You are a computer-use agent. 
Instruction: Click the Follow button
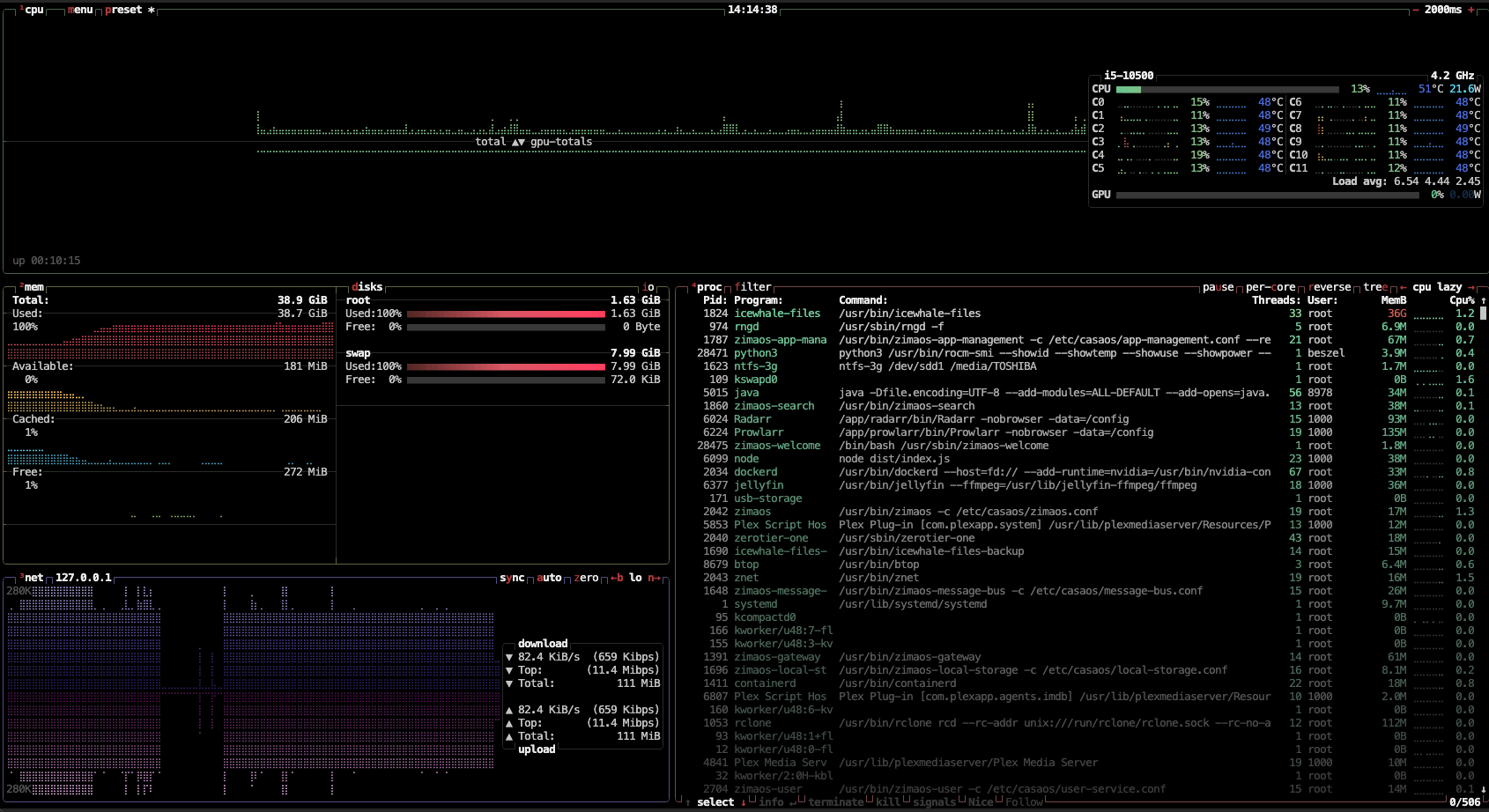tap(1024, 802)
